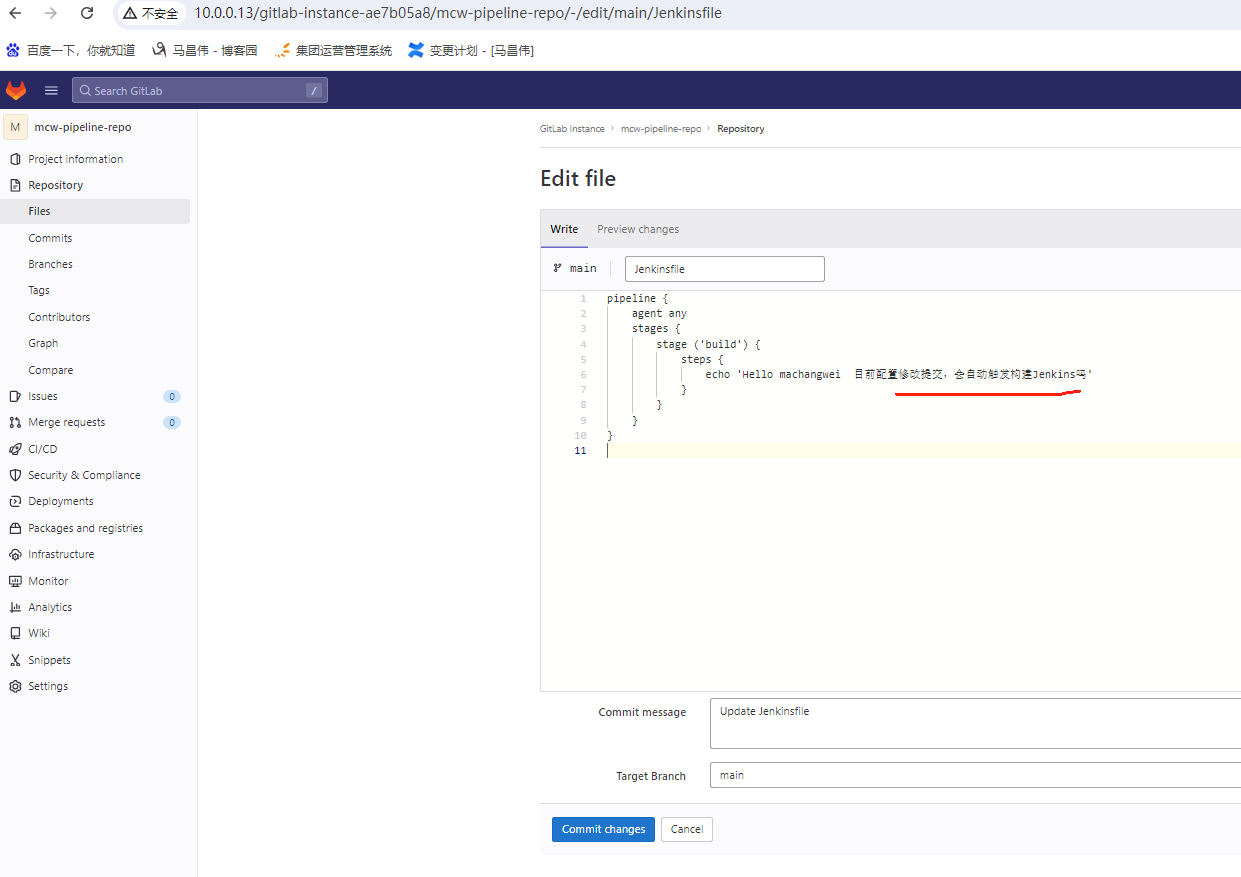Open Branches in the sidebar
Image resolution: width=1241 pixels, height=877 pixels.
(x=50, y=264)
